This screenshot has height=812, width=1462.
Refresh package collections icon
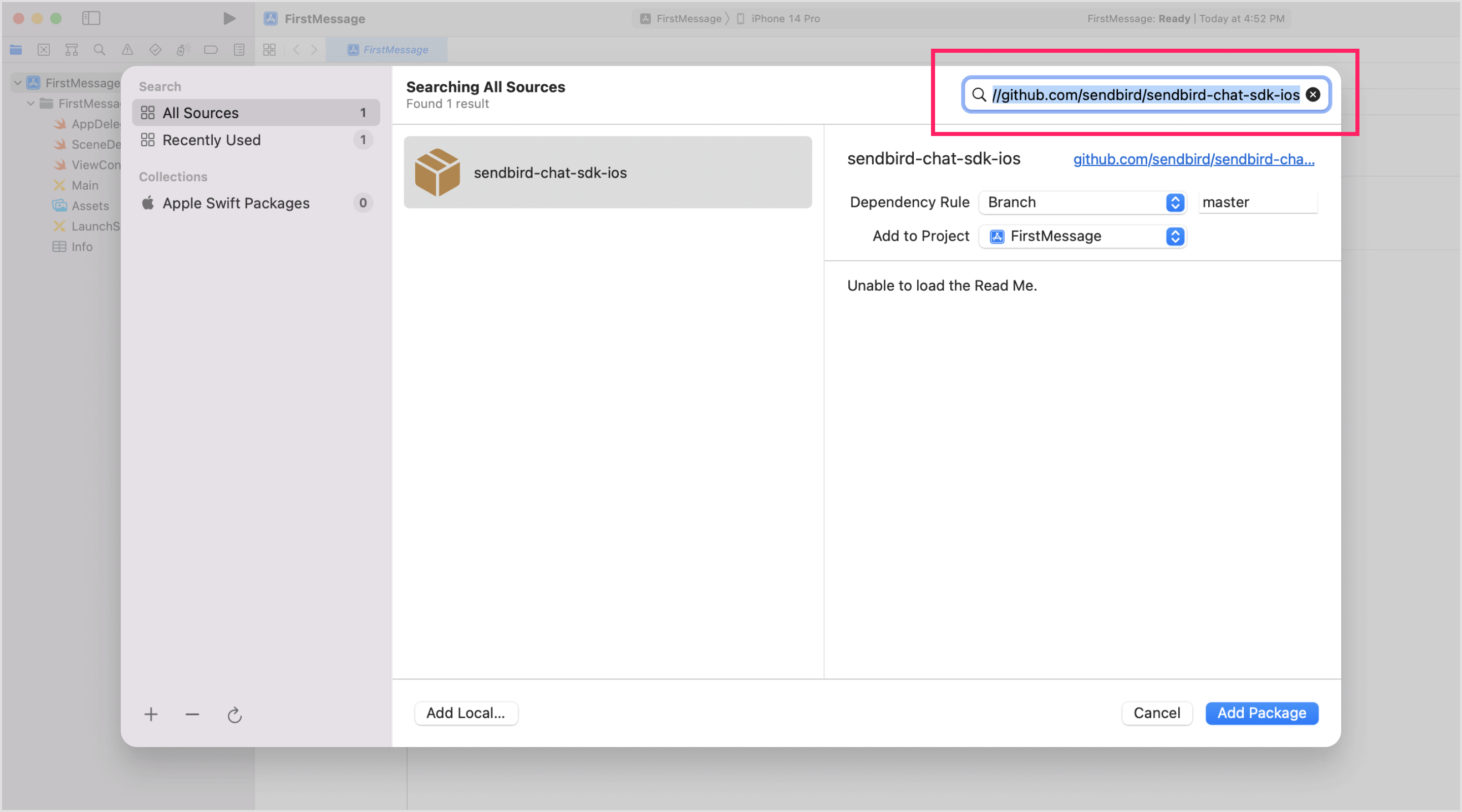click(x=235, y=715)
